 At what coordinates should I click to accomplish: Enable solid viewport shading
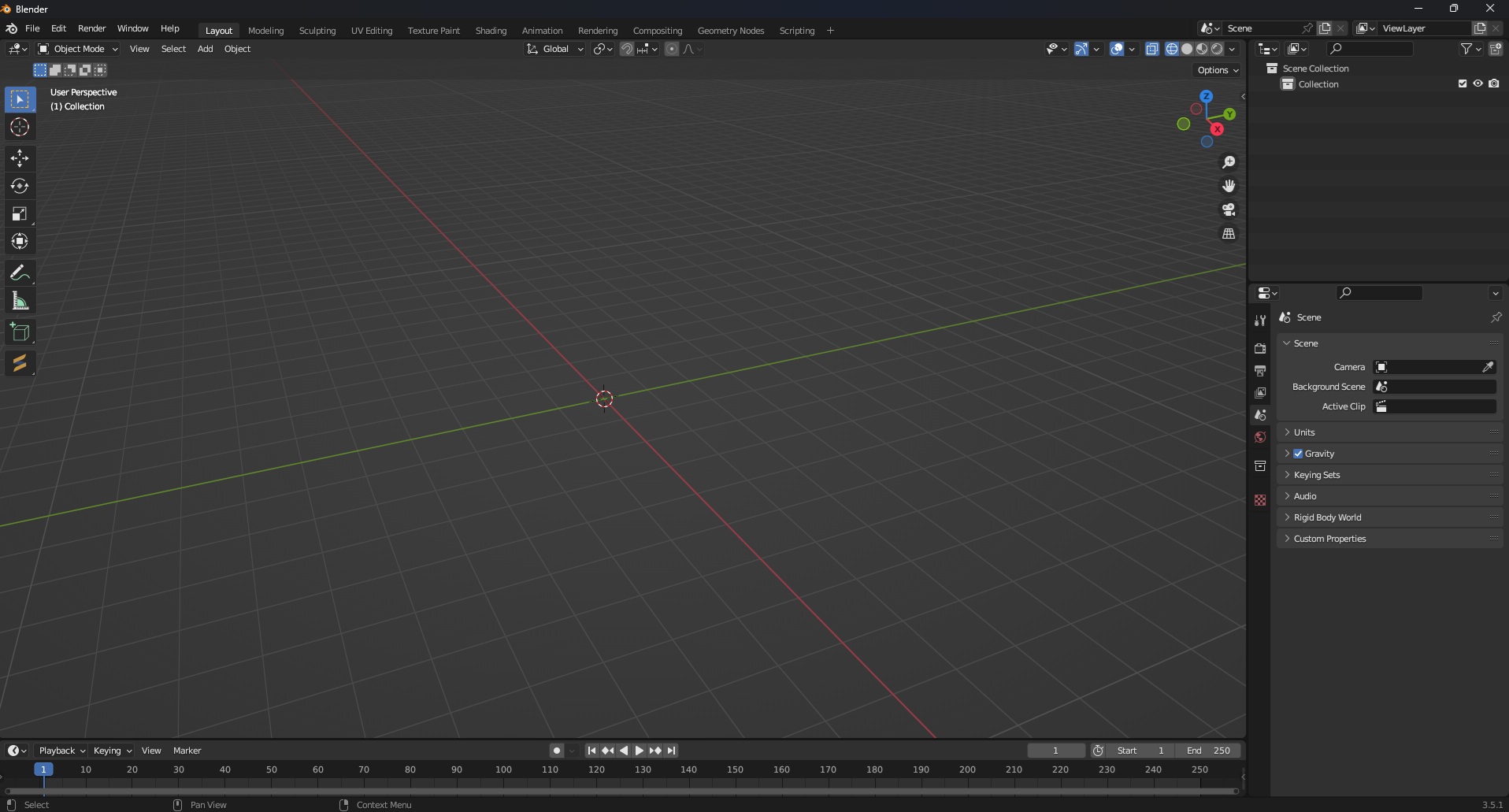click(x=1187, y=49)
